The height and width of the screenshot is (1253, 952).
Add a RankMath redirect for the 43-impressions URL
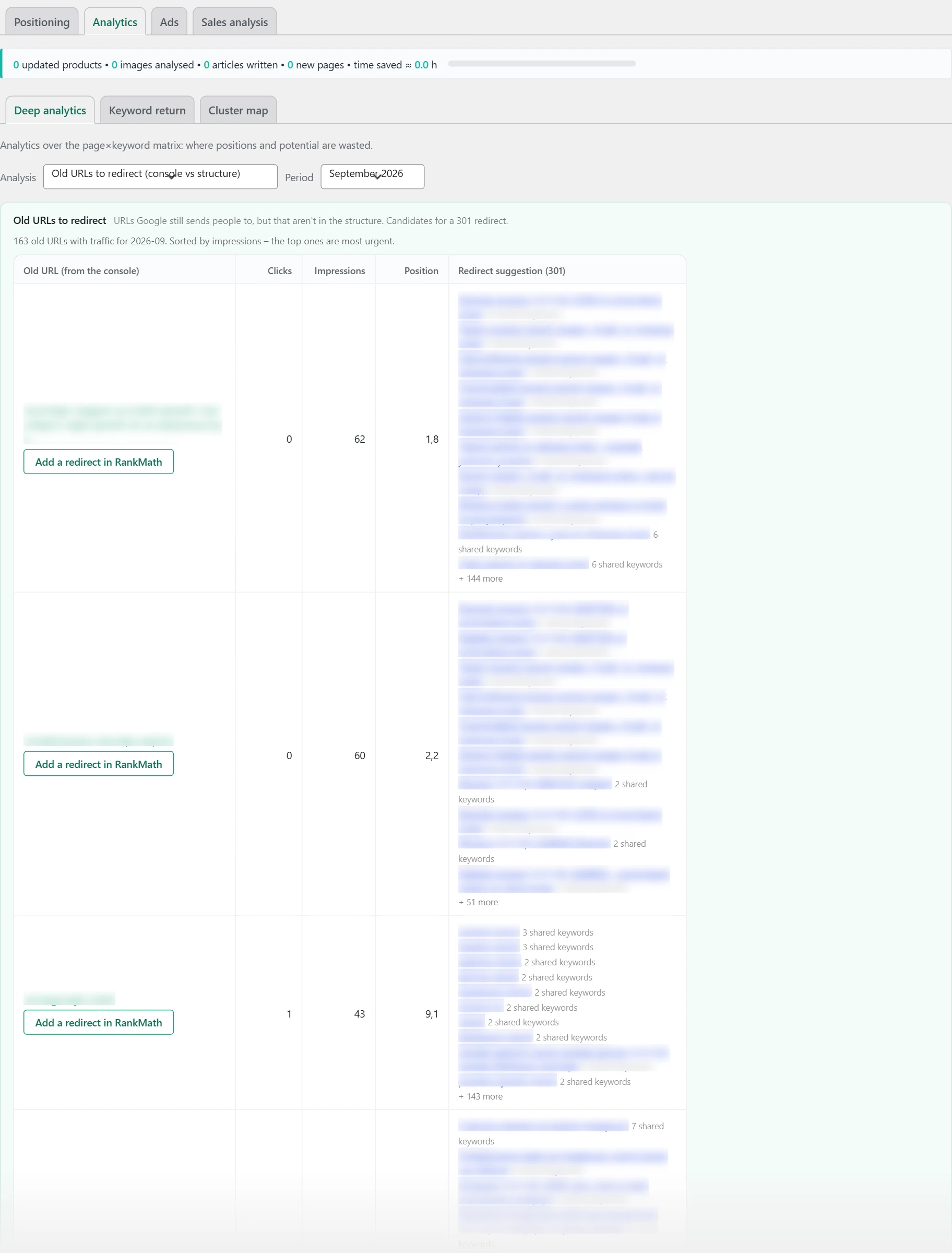pyautogui.click(x=99, y=1022)
